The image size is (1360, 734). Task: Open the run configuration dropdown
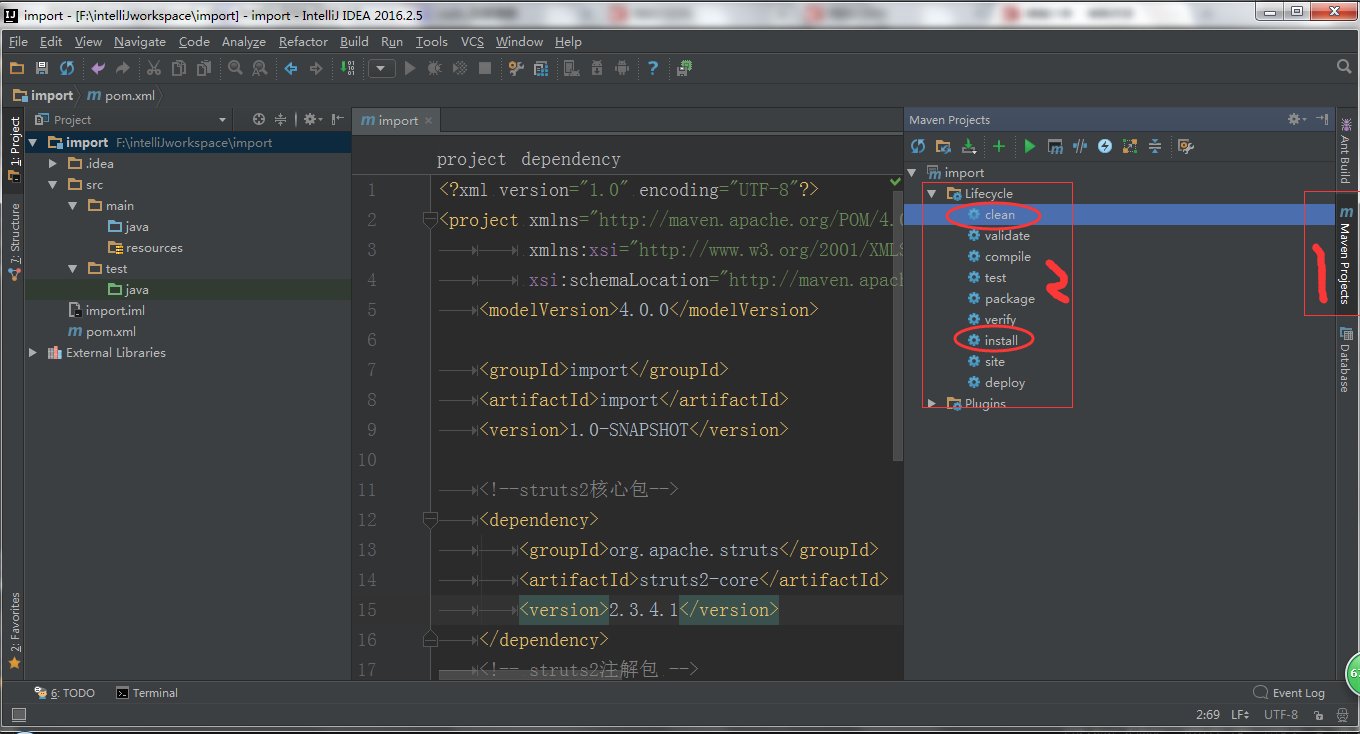click(x=381, y=68)
